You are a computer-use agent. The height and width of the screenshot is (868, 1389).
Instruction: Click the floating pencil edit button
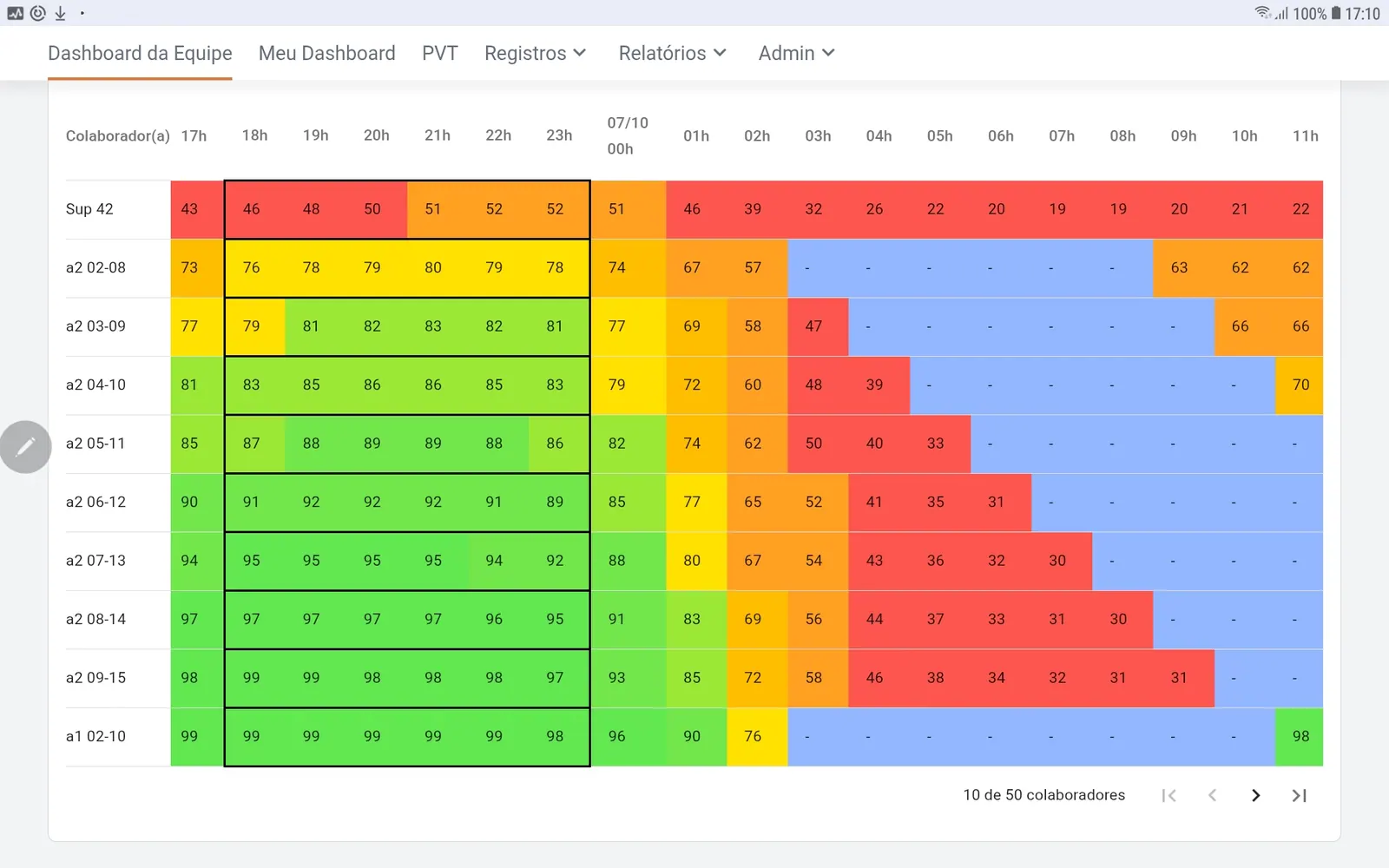pyautogui.click(x=25, y=447)
